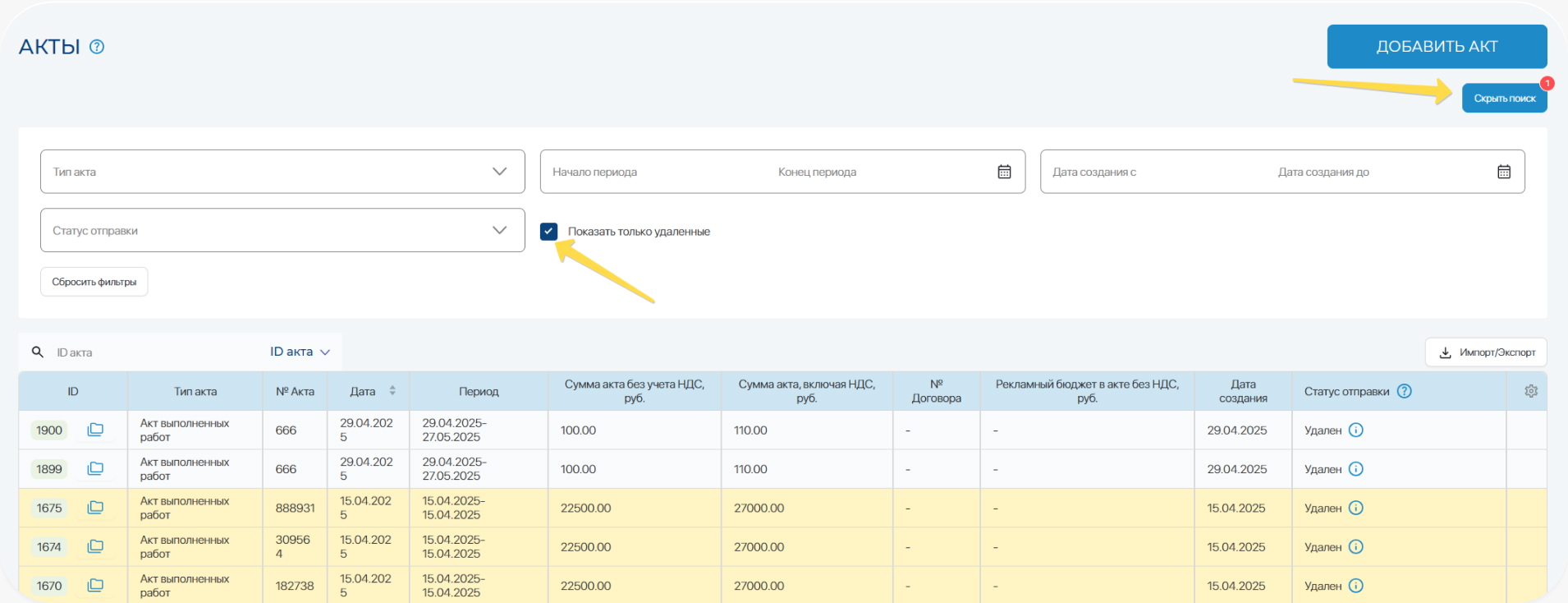Reset filters with Сбросить фильтры

tap(94, 282)
